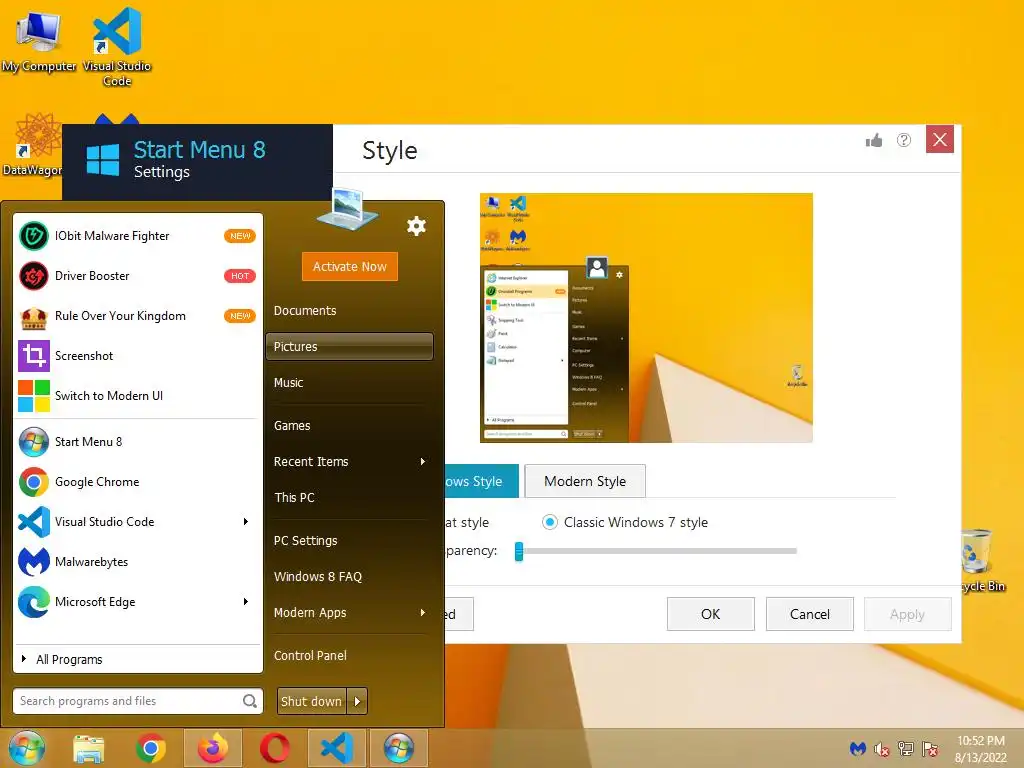
Task: Open Visual Studio Code from start menu list
Action: [137, 522]
